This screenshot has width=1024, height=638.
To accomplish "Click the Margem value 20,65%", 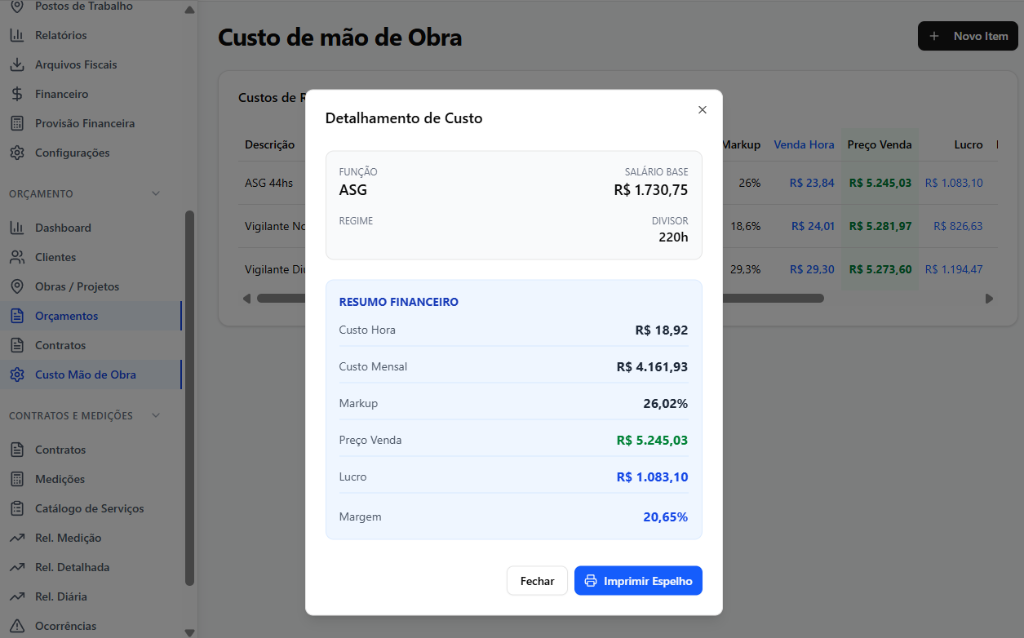I will [x=665, y=517].
